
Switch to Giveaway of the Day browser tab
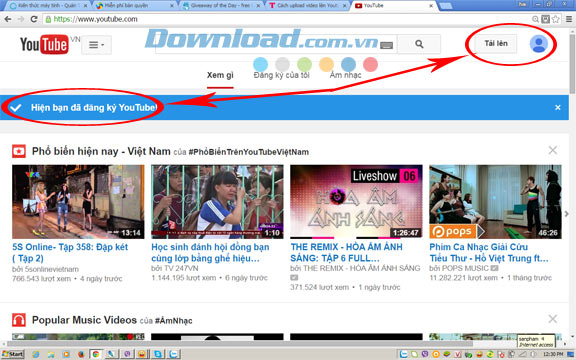pyautogui.click(x=221, y=6)
